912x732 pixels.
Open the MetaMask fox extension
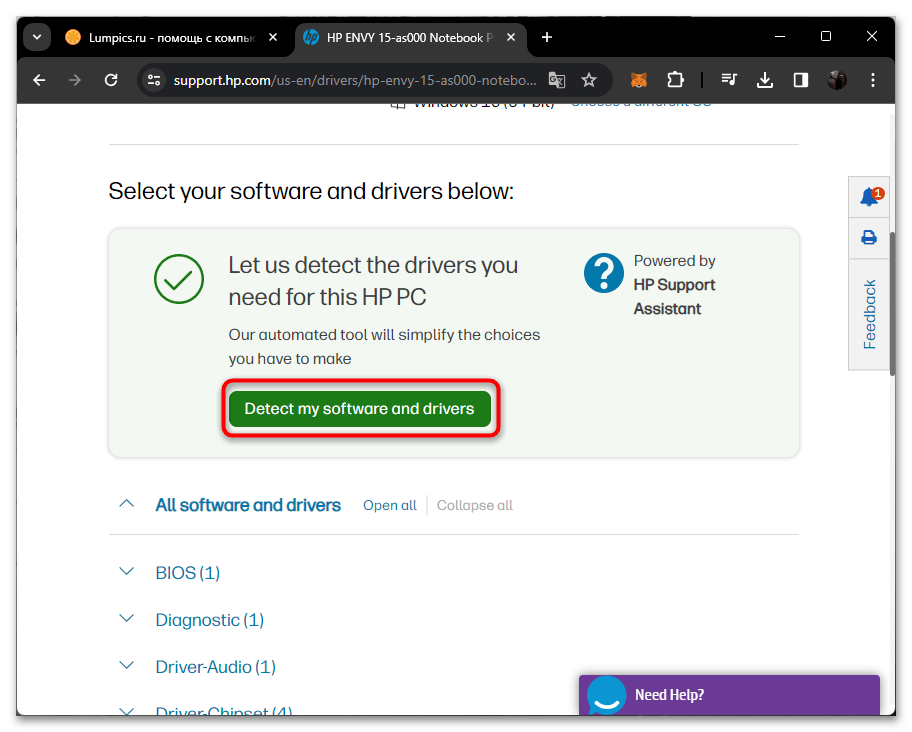[639, 80]
